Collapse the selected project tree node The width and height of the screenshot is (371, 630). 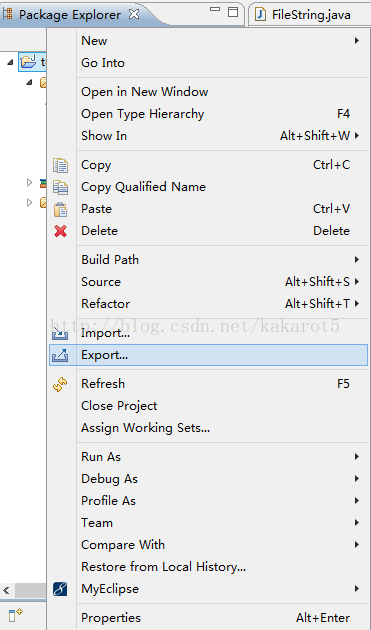click(x=10, y=62)
